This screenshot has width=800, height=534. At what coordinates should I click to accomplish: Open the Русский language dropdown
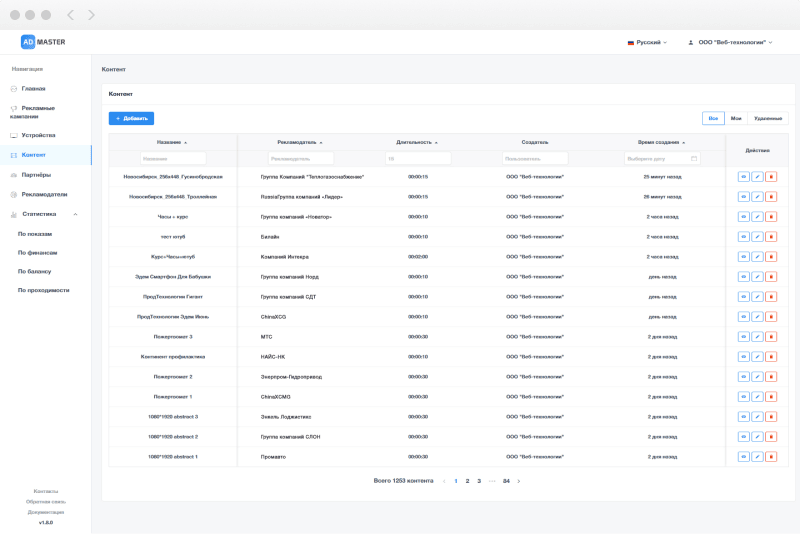647,43
